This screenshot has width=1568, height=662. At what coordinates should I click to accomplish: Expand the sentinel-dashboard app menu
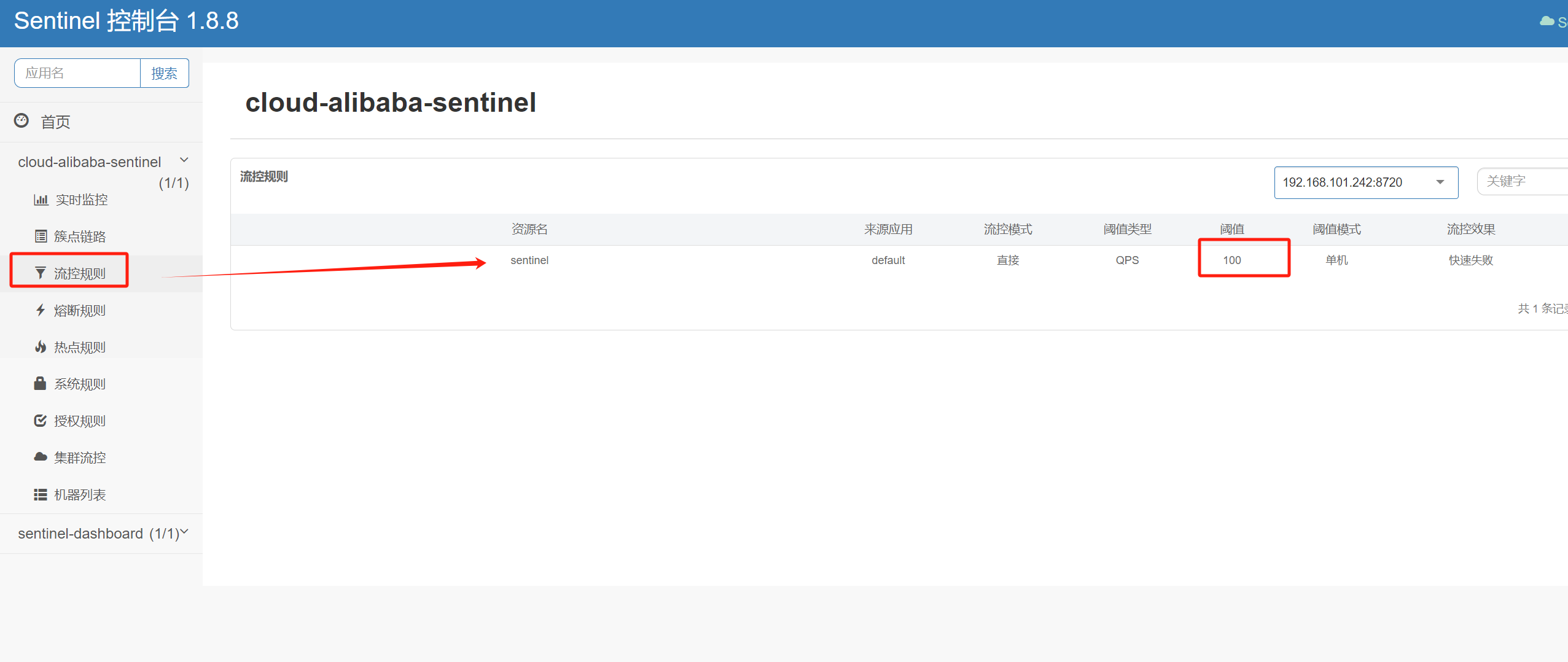[x=184, y=532]
